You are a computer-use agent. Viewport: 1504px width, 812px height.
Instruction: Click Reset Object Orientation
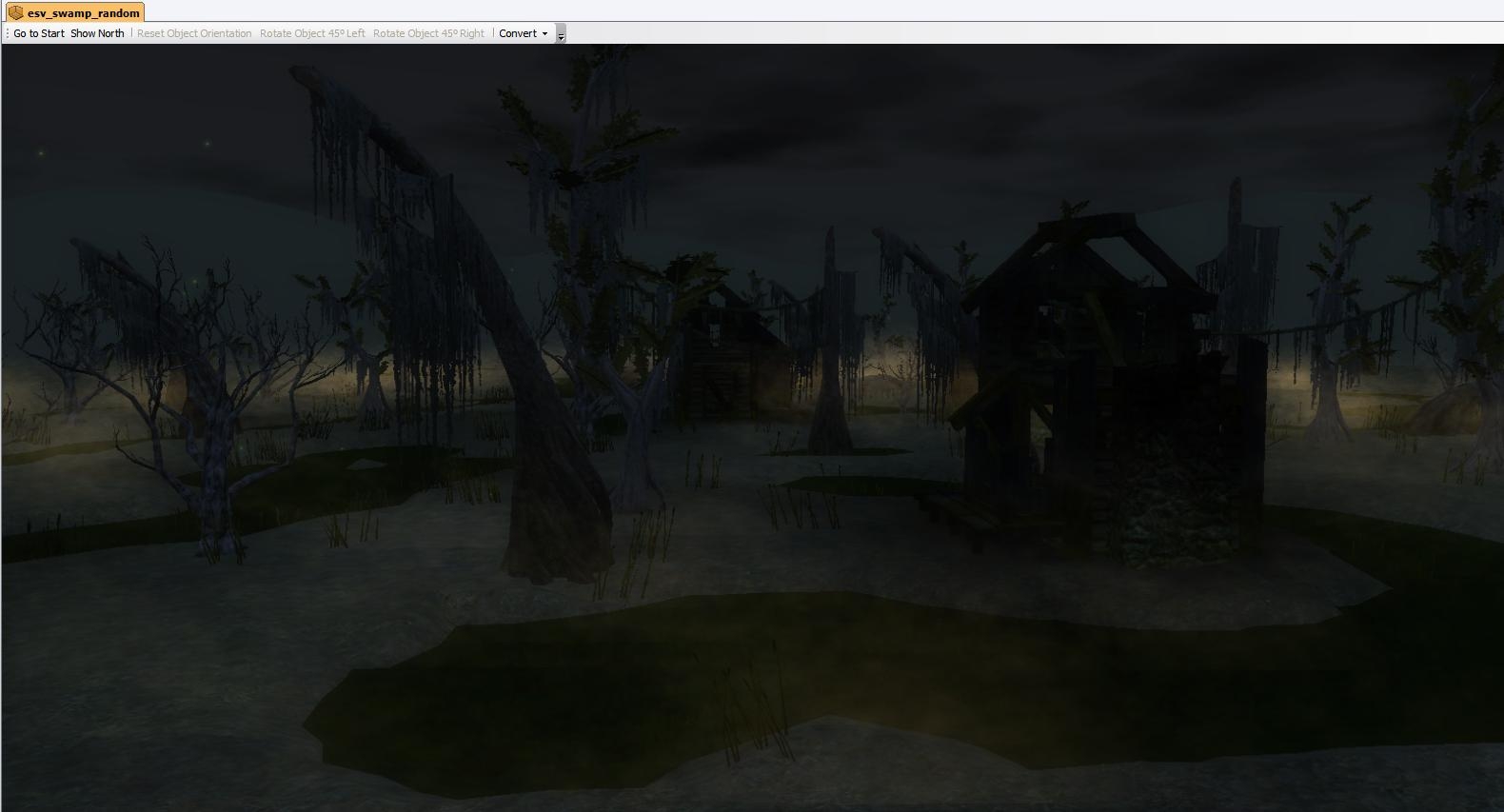pyautogui.click(x=194, y=33)
